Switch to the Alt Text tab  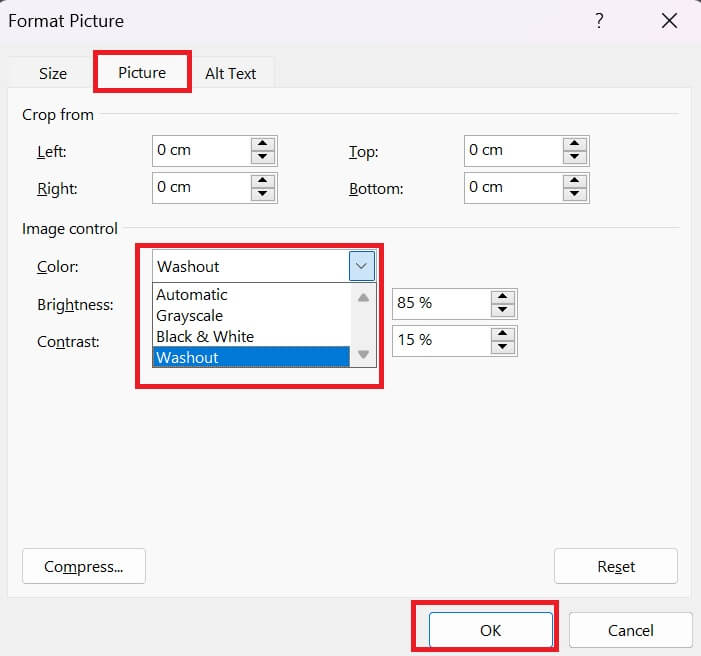click(x=231, y=73)
